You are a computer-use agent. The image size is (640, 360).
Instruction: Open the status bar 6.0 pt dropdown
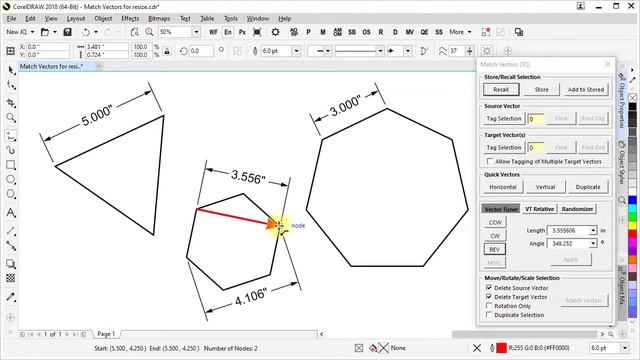(x=625, y=348)
